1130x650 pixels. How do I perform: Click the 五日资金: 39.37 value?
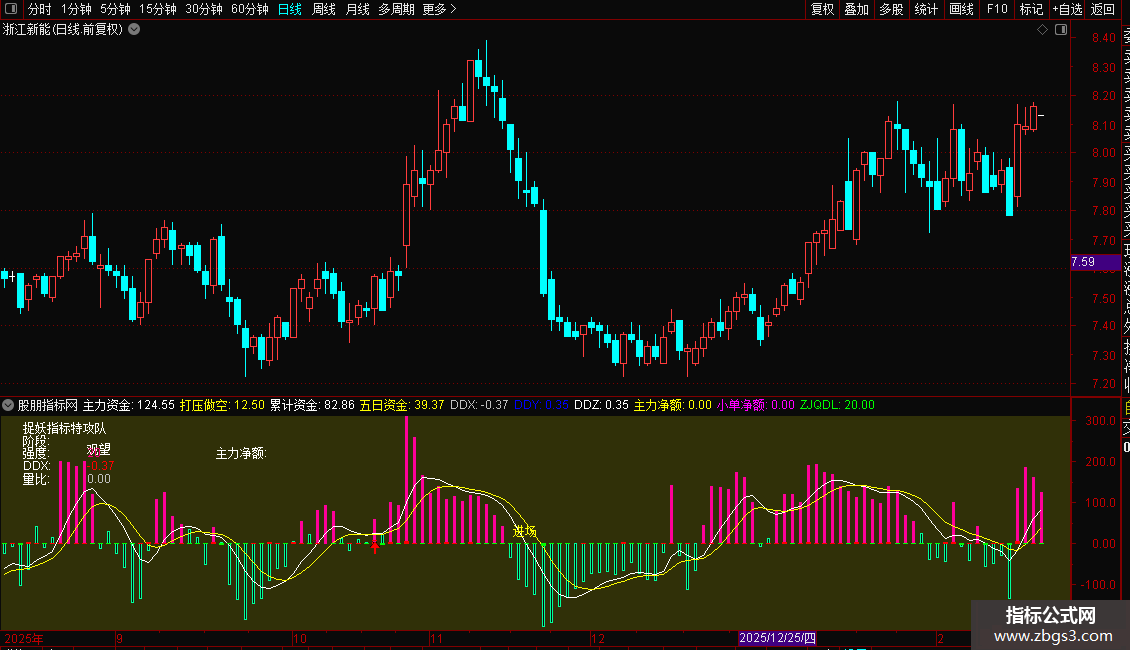point(402,405)
